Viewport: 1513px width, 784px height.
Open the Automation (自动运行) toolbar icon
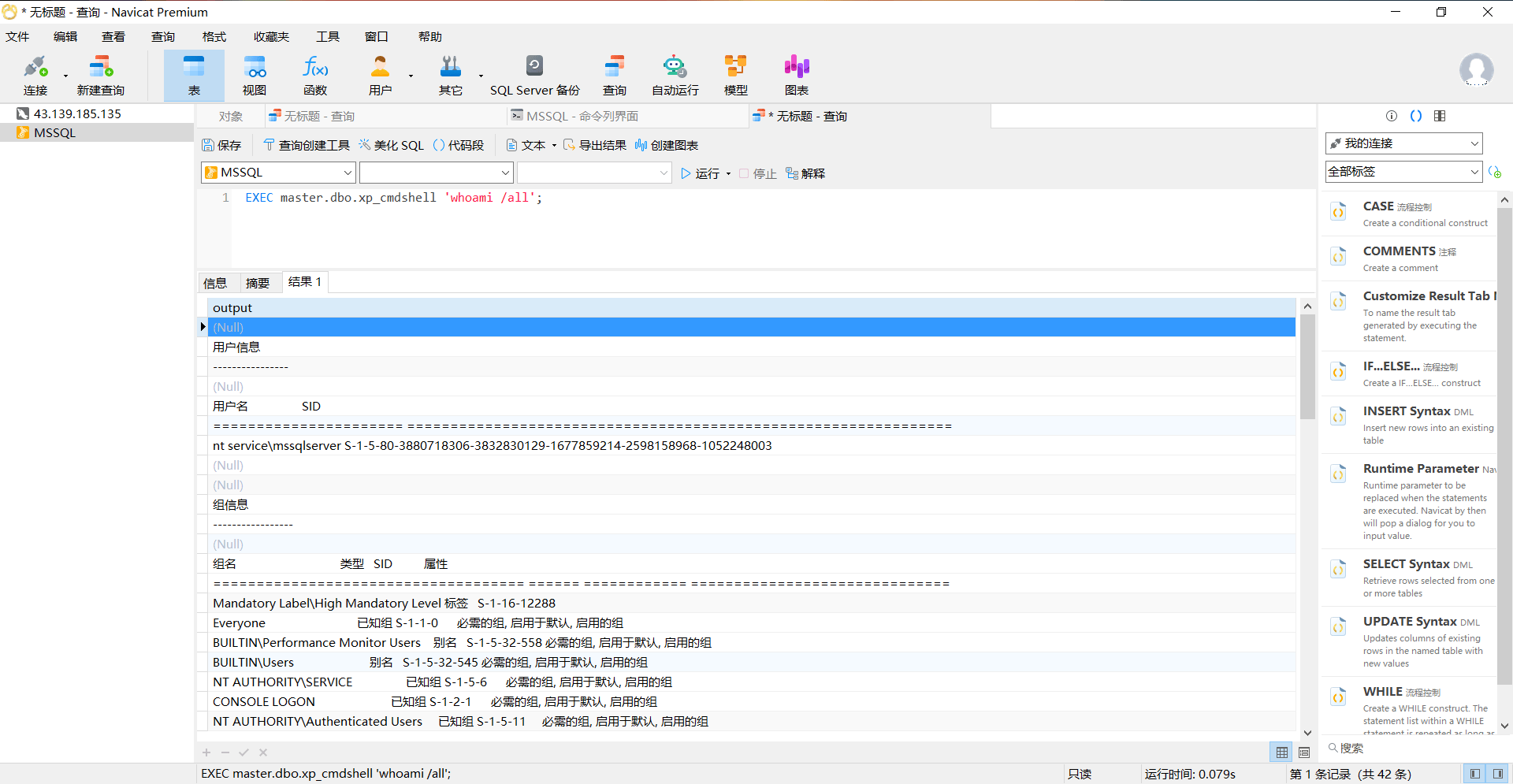pos(675,76)
